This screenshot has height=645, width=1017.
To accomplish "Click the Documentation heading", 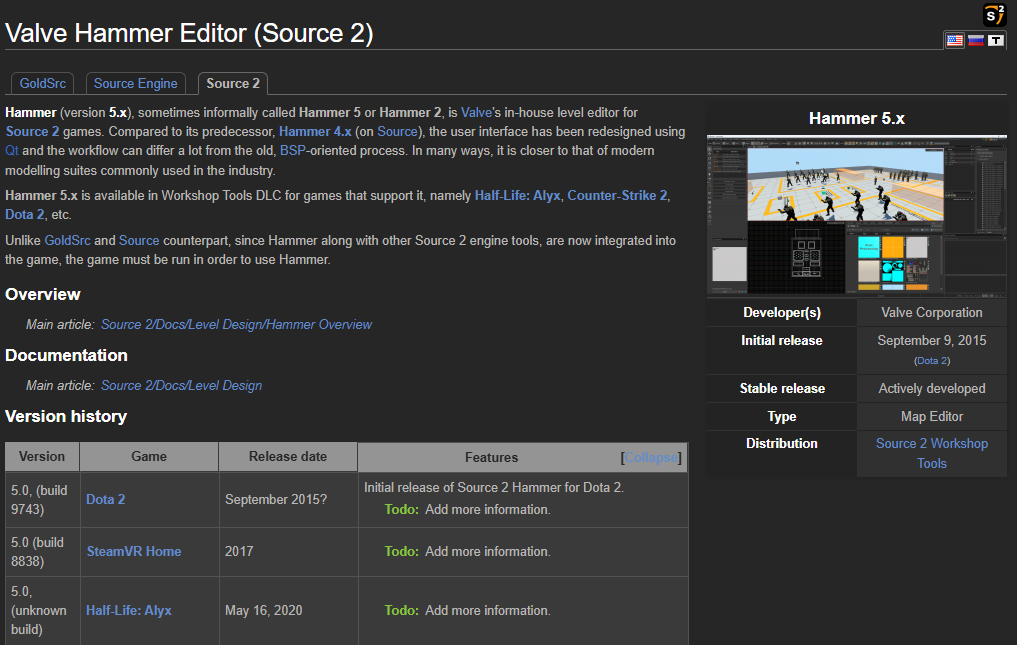I will [66, 356].
